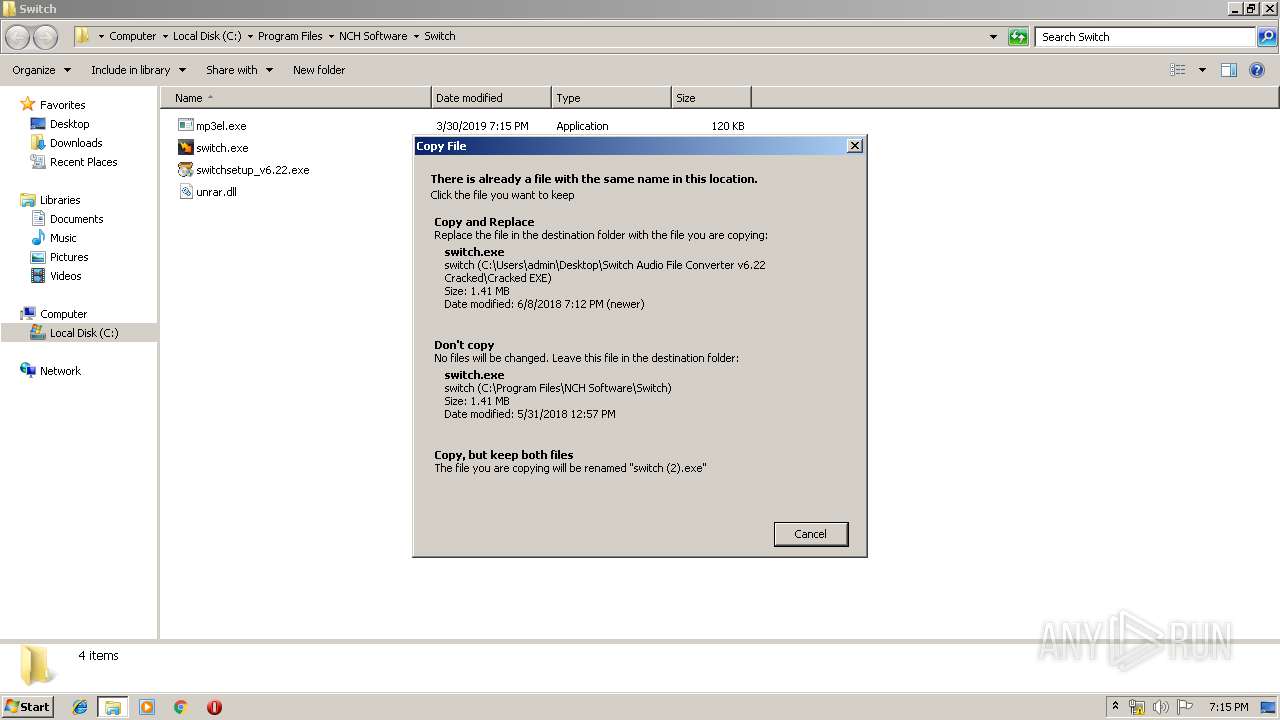
Task: Open the Help question mark icon
Action: pyautogui.click(x=1258, y=70)
